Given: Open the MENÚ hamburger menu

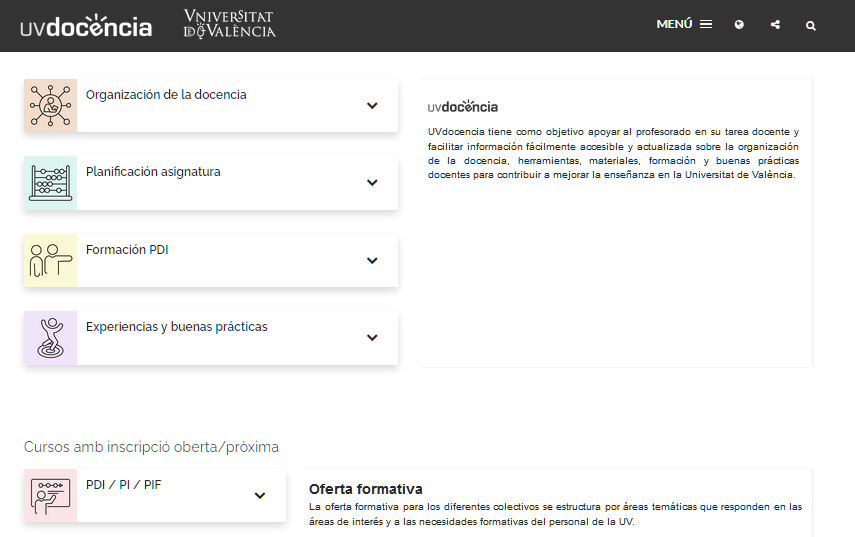Looking at the screenshot, I should point(684,25).
